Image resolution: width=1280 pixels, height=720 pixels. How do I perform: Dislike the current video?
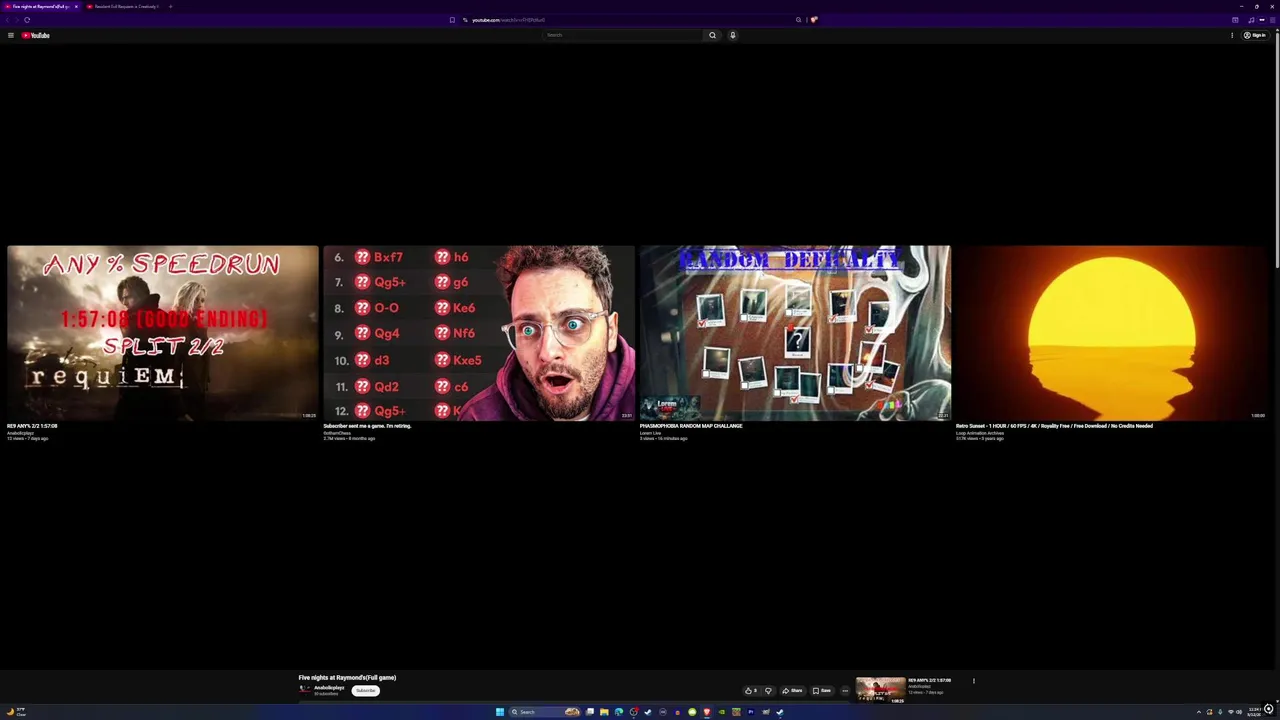click(768, 690)
